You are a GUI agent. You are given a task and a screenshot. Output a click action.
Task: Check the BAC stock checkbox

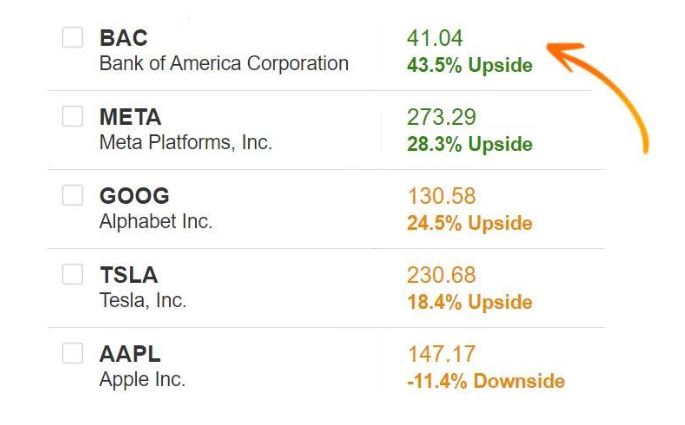pyautogui.click(x=73, y=37)
